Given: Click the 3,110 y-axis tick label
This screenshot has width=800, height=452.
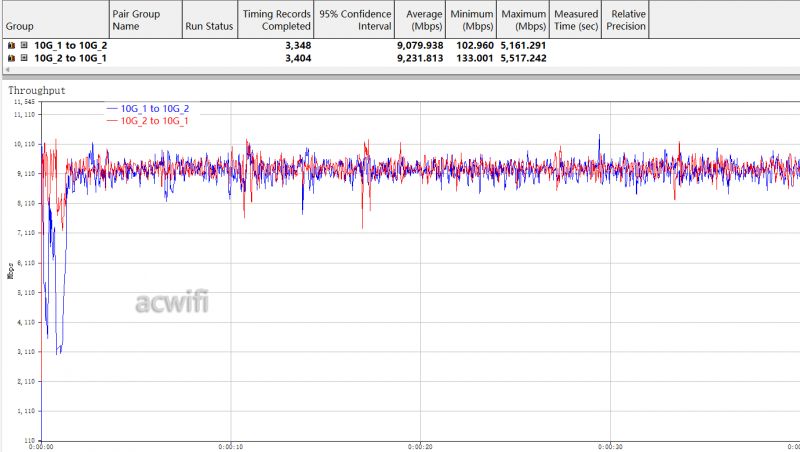Looking at the screenshot, I should pyautogui.click(x=26, y=352).
